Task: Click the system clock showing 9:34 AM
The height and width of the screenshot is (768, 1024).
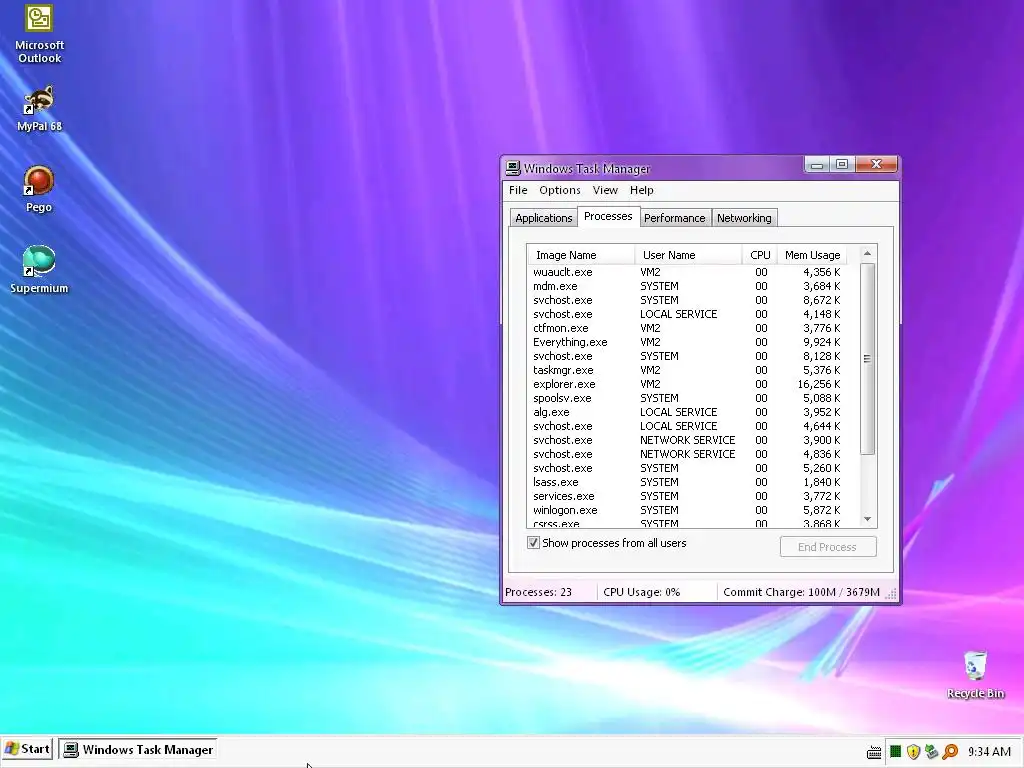Action: click(989, 752)
